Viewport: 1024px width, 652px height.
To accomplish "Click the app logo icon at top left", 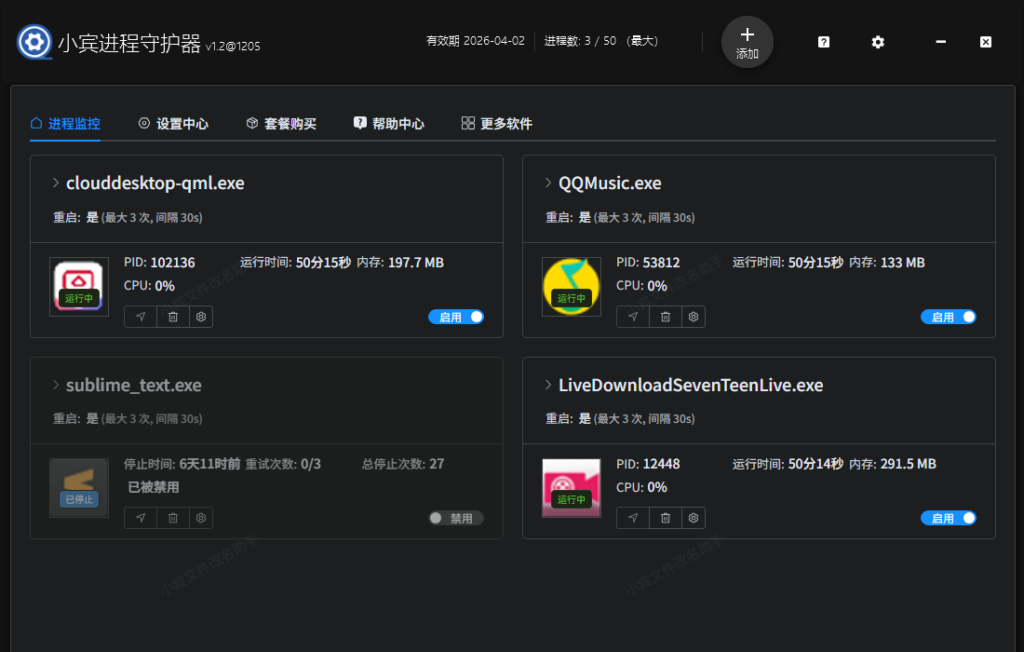I will click(x=33, y=42).
